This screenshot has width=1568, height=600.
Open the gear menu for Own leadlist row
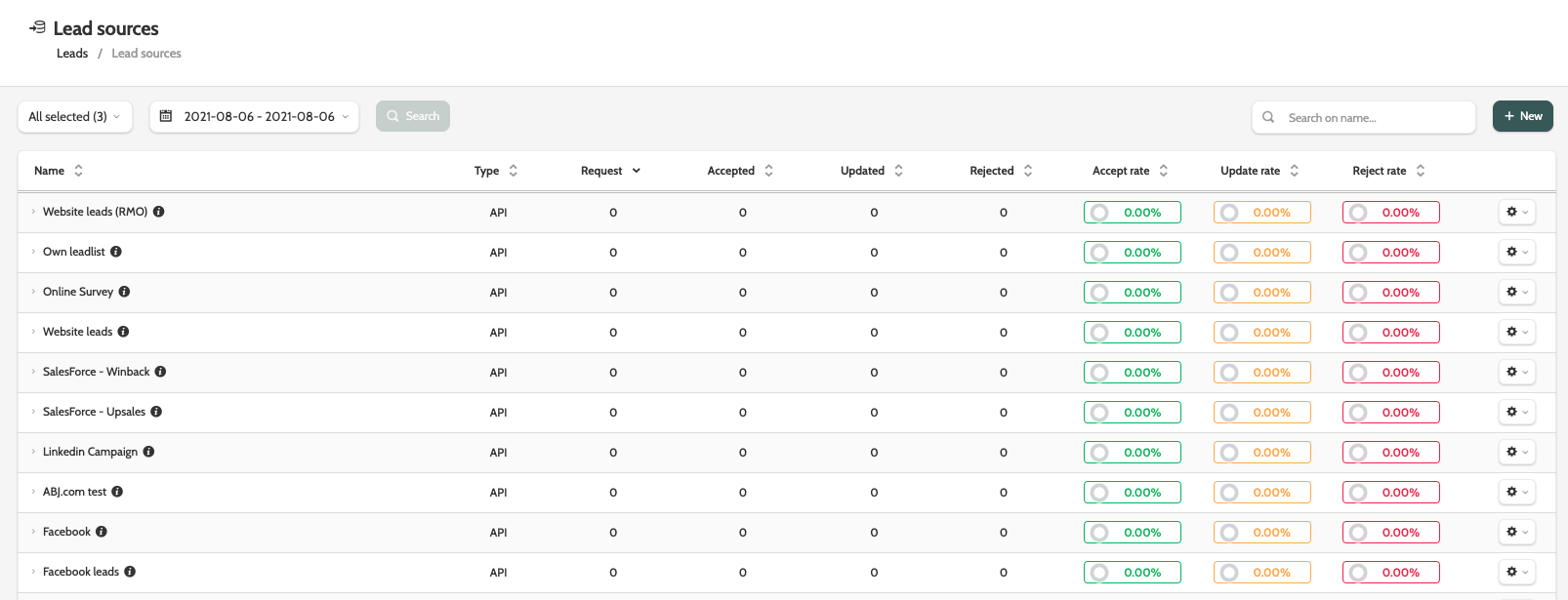coord(1517,252)
